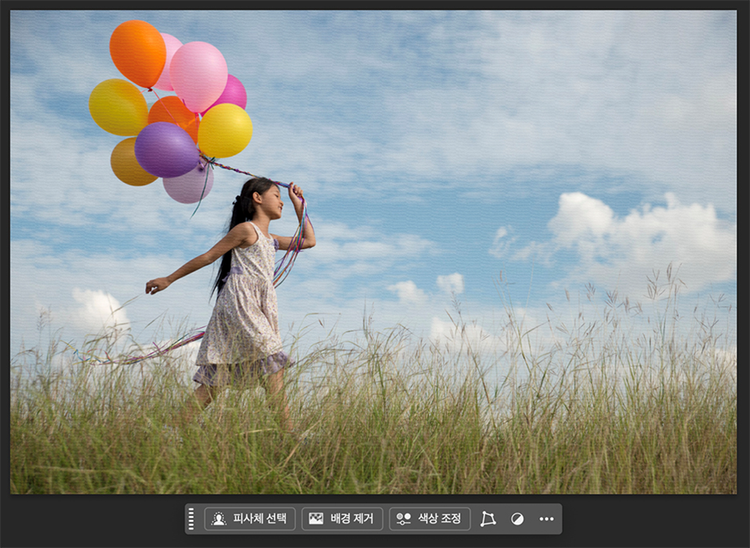This screenshot has height=548, width=750.
Task: Click the orange balloon at the top
Action: click(x=137, y=52)
